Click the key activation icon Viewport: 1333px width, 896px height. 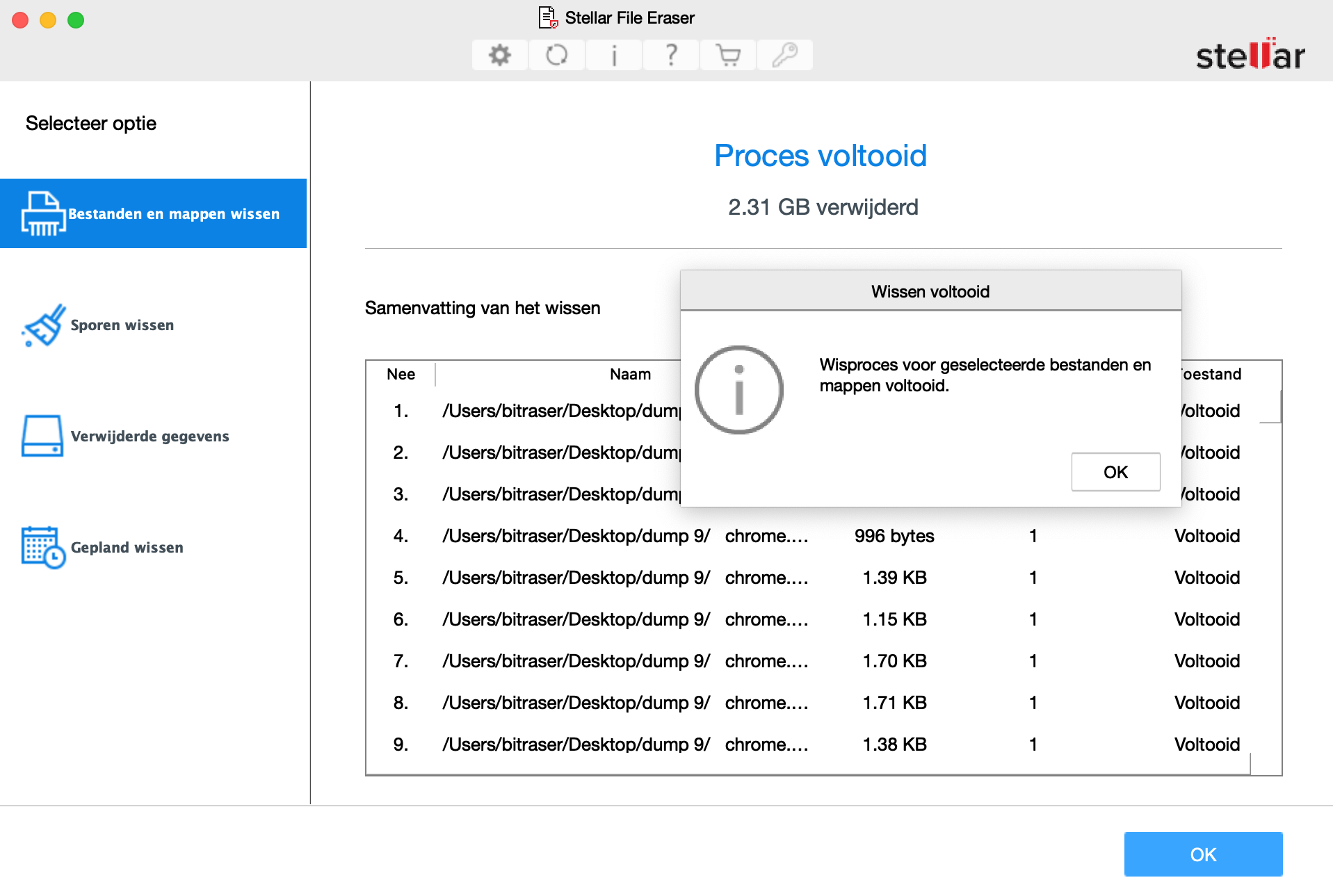tap(784, 55)
